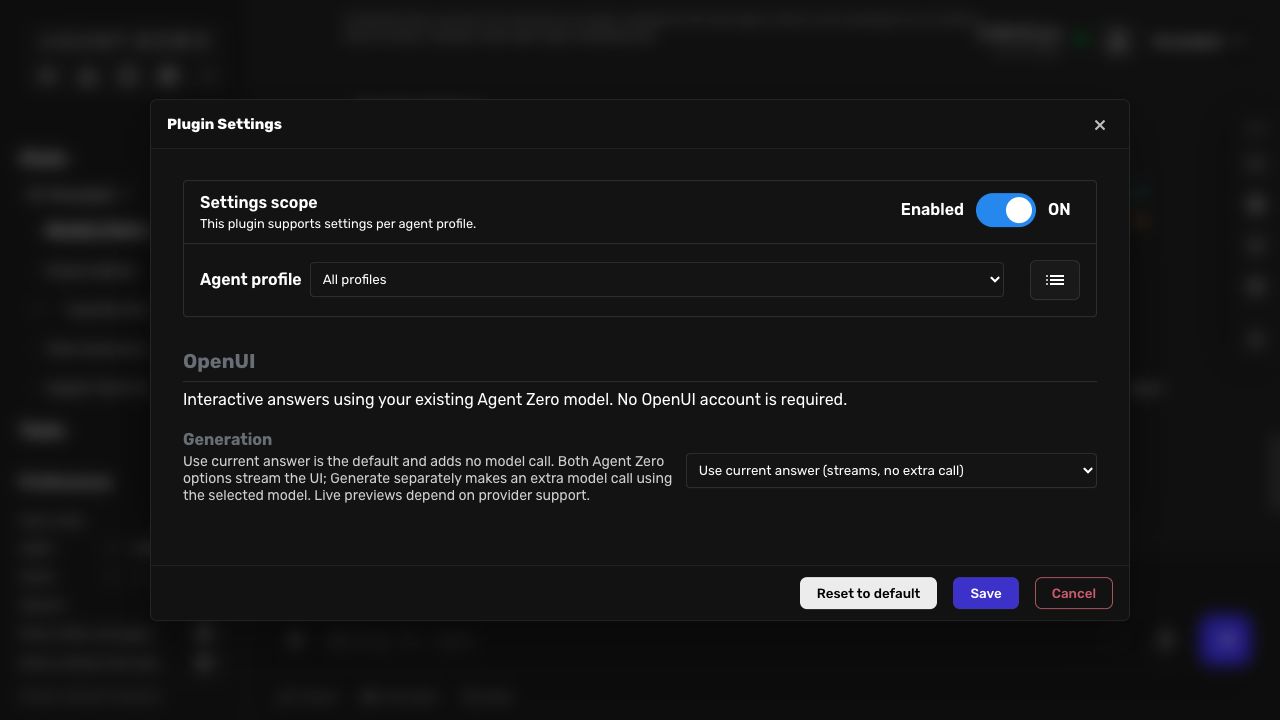The width and height of the screenshot is (1280, 720).
Task: Open the Agent profile dropdown
Action: pos(657,280)
